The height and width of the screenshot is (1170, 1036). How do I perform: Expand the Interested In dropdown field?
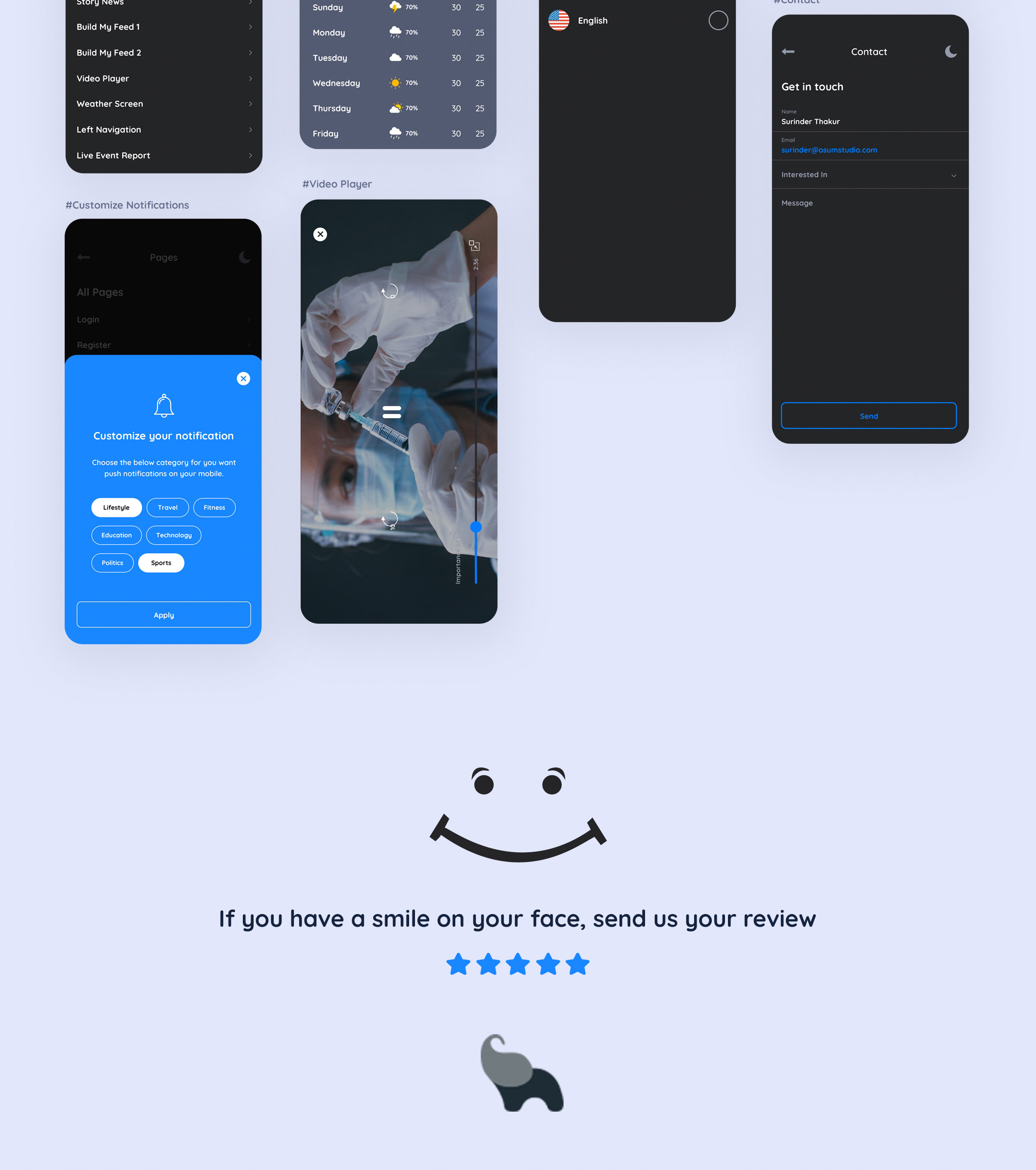pos(868,174)
